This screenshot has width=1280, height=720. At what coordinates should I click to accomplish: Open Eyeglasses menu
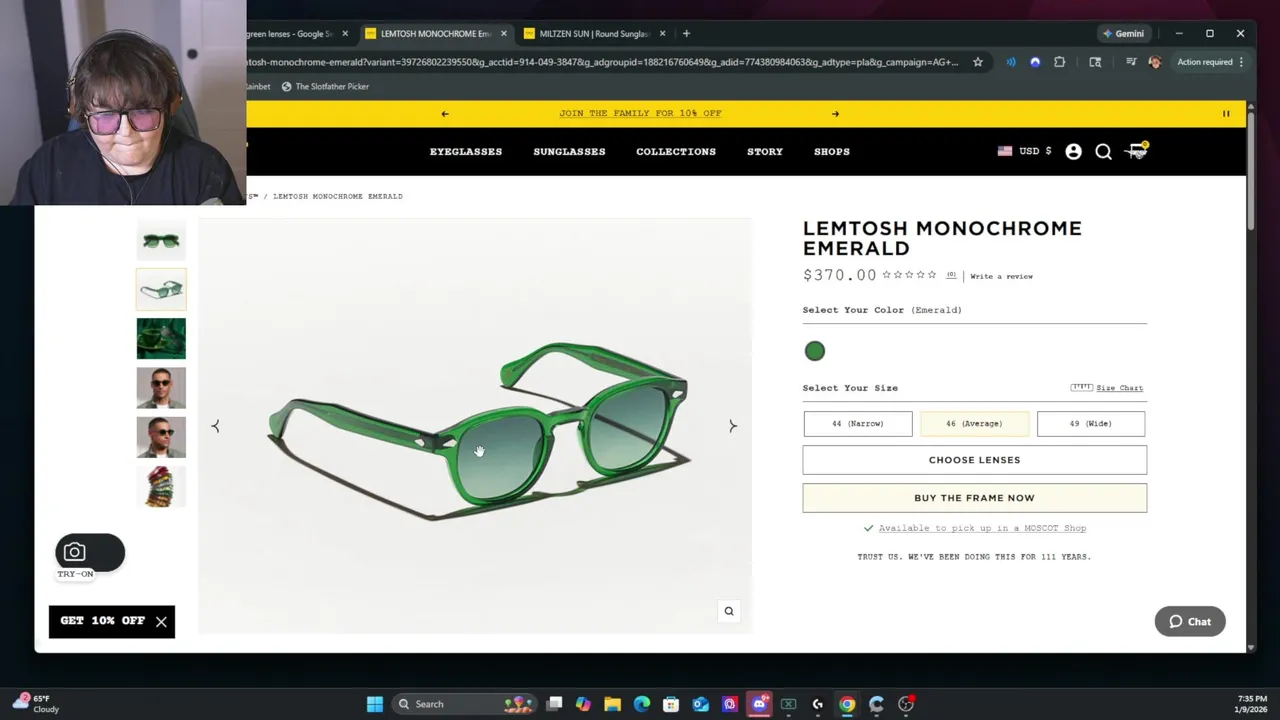tap(466, 152)
